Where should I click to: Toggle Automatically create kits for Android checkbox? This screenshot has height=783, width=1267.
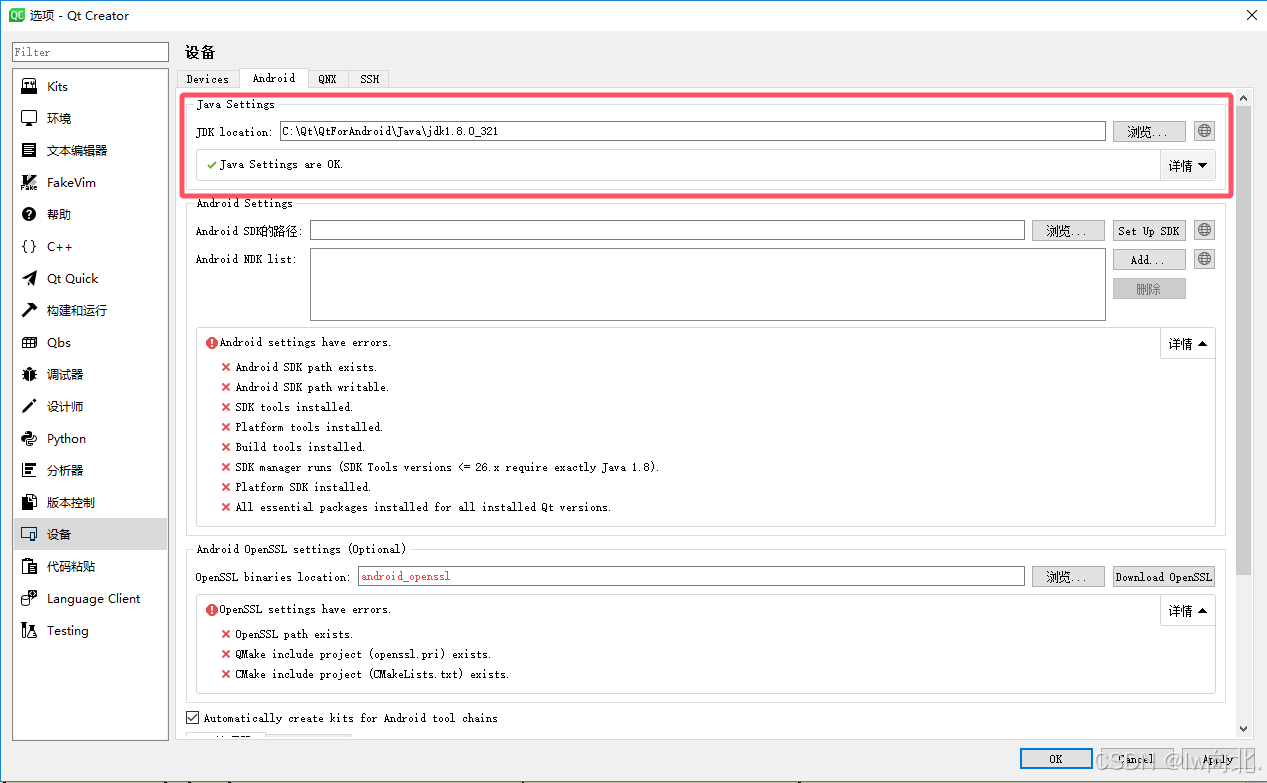193,718
